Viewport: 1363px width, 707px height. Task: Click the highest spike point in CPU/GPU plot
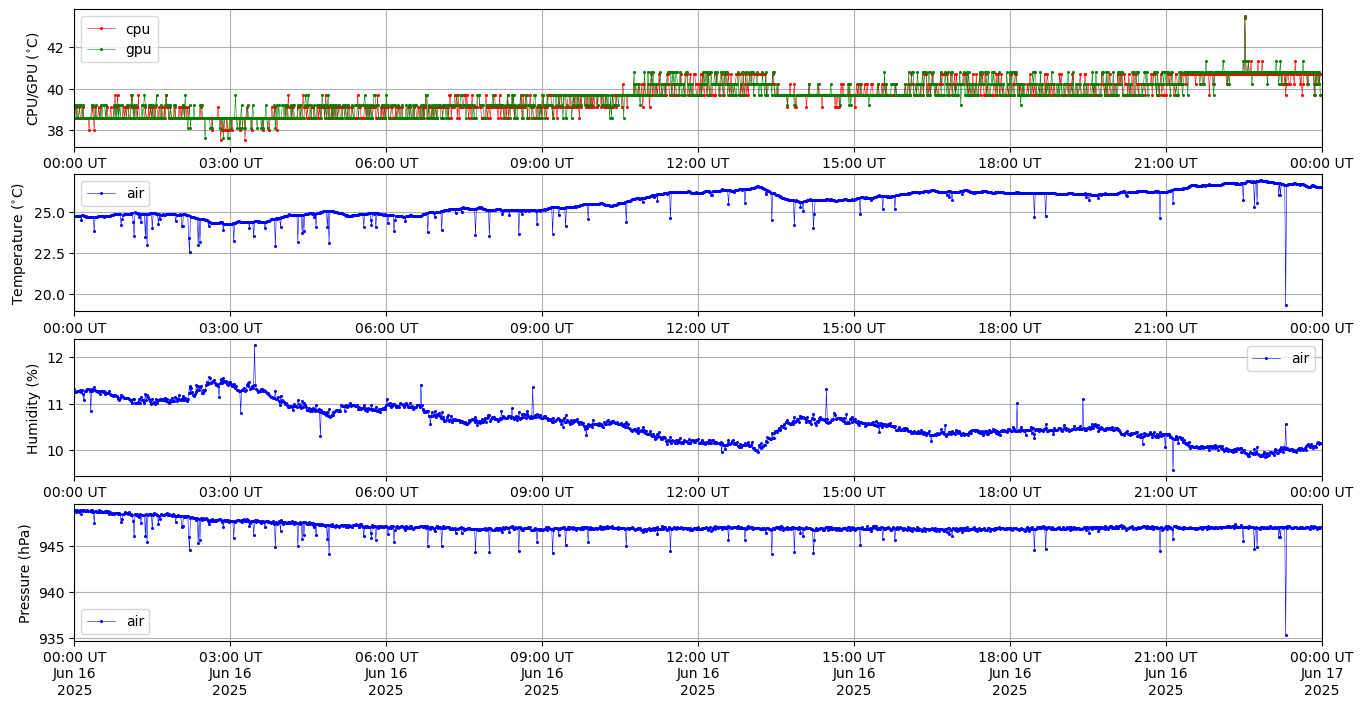coord(1245,17)
